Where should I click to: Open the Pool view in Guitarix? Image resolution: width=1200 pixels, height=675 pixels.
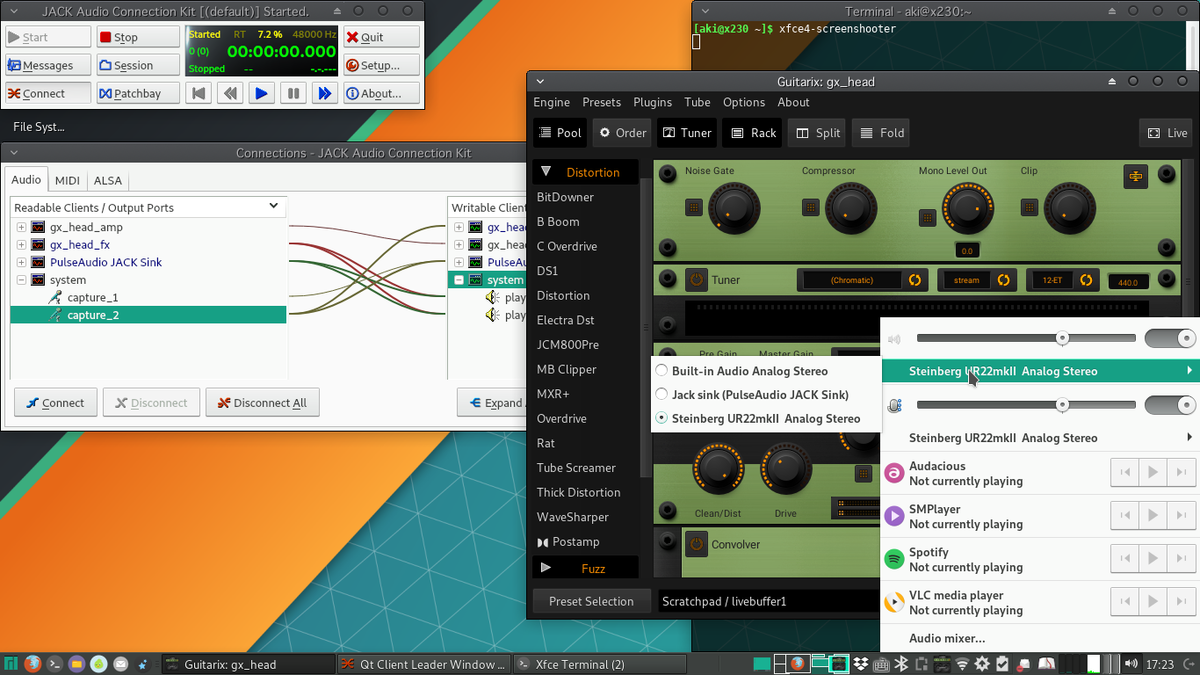560,132
